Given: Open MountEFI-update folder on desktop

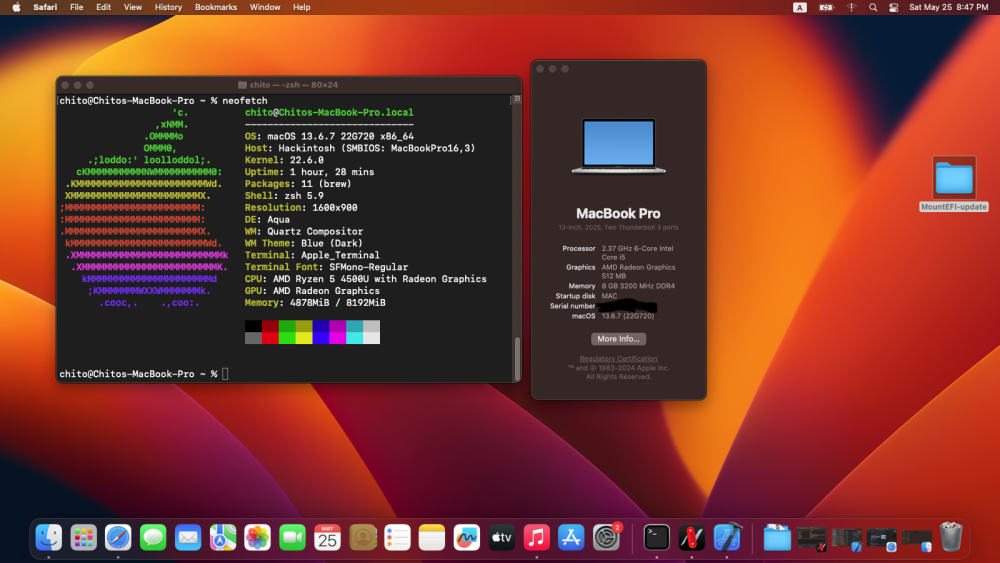Looking at the screenshot, I should coord(953,184).
